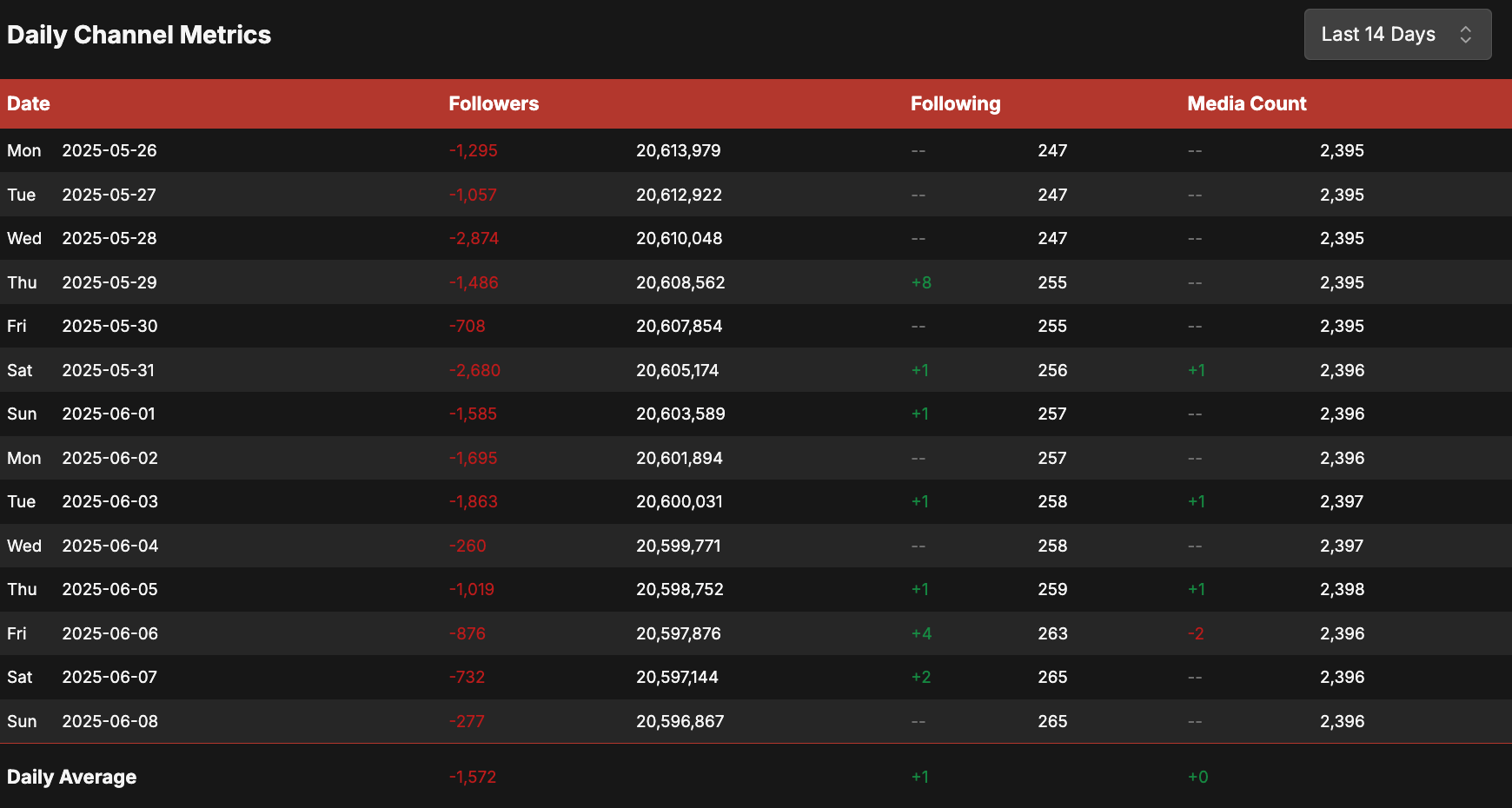Click media count 2,397 on 2025-06-03 row
This screenshot has width=1512, height=808.
1342,501
